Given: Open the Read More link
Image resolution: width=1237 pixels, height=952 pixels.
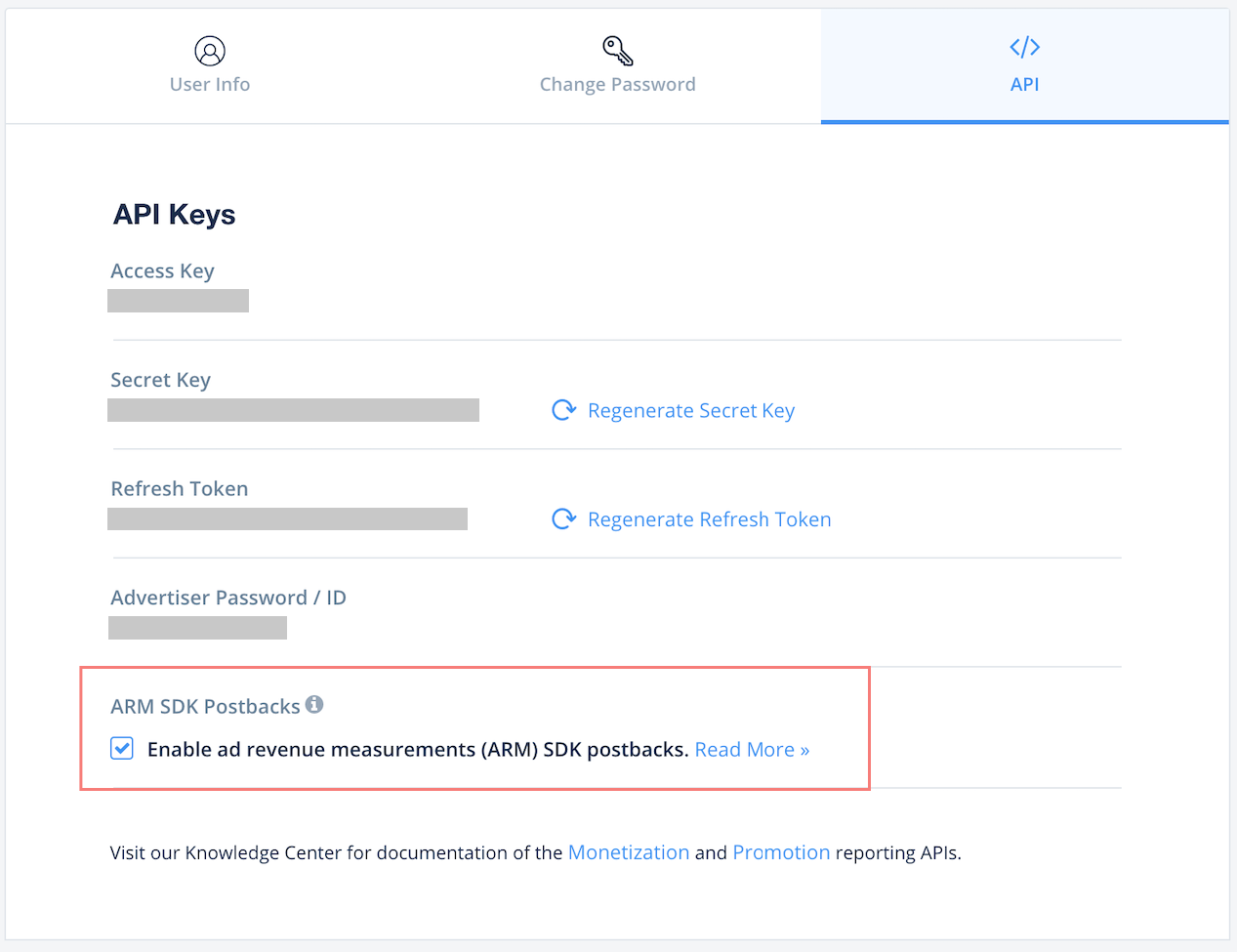Looking at the screenshot, I should point(752,750).
